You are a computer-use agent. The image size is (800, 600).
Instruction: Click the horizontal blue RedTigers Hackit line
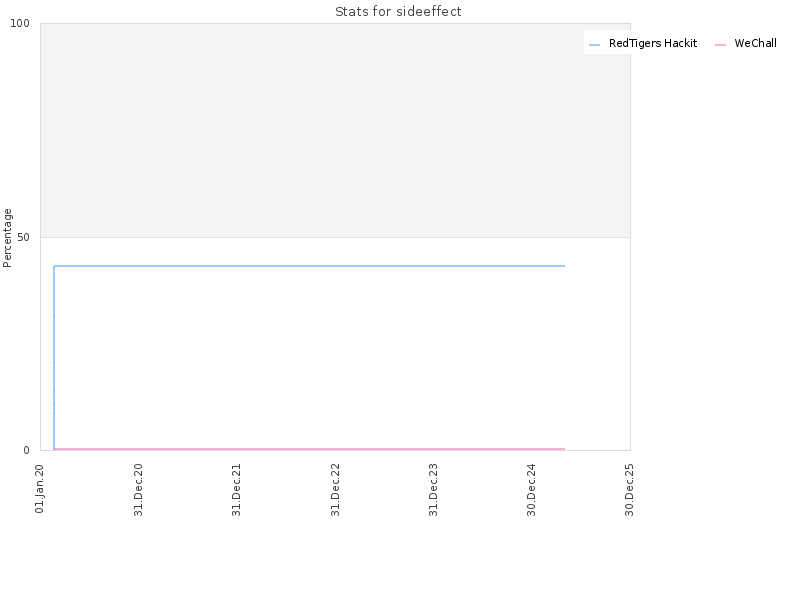point(309,266)
